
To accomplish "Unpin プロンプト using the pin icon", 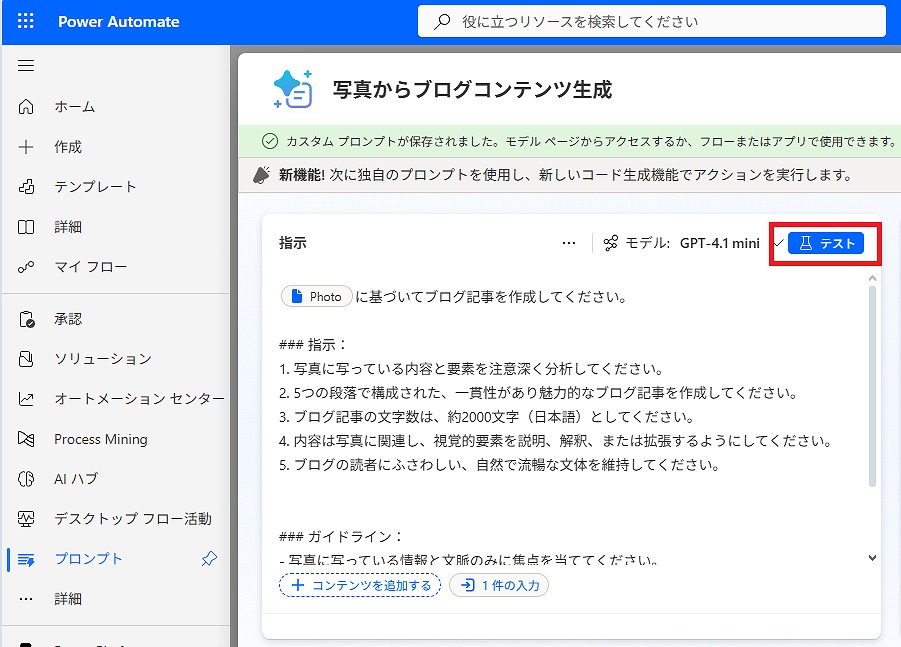I will pos(209,559).
